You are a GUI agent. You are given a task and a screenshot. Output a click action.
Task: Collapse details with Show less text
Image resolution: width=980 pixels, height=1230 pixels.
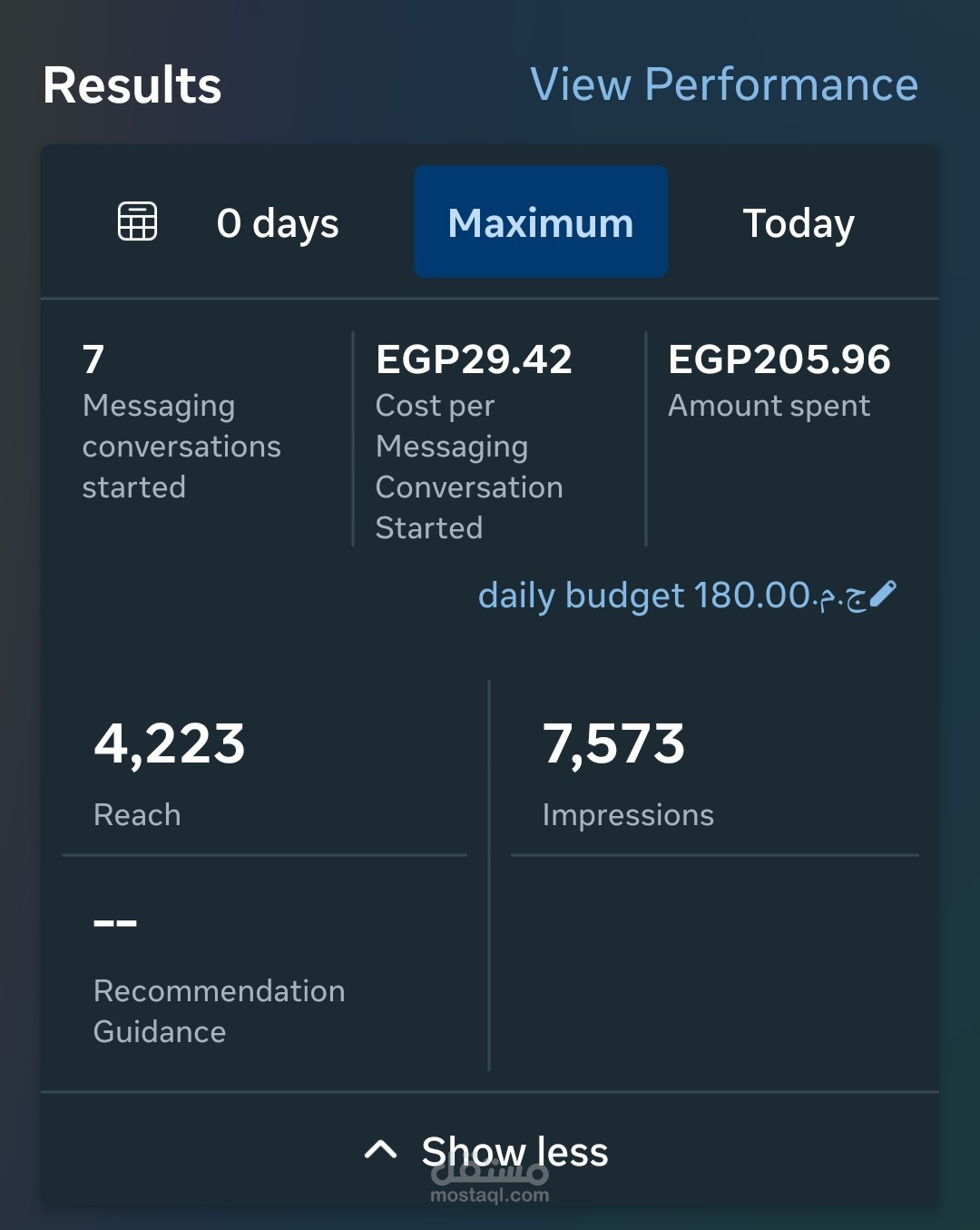click(514, 1151)
